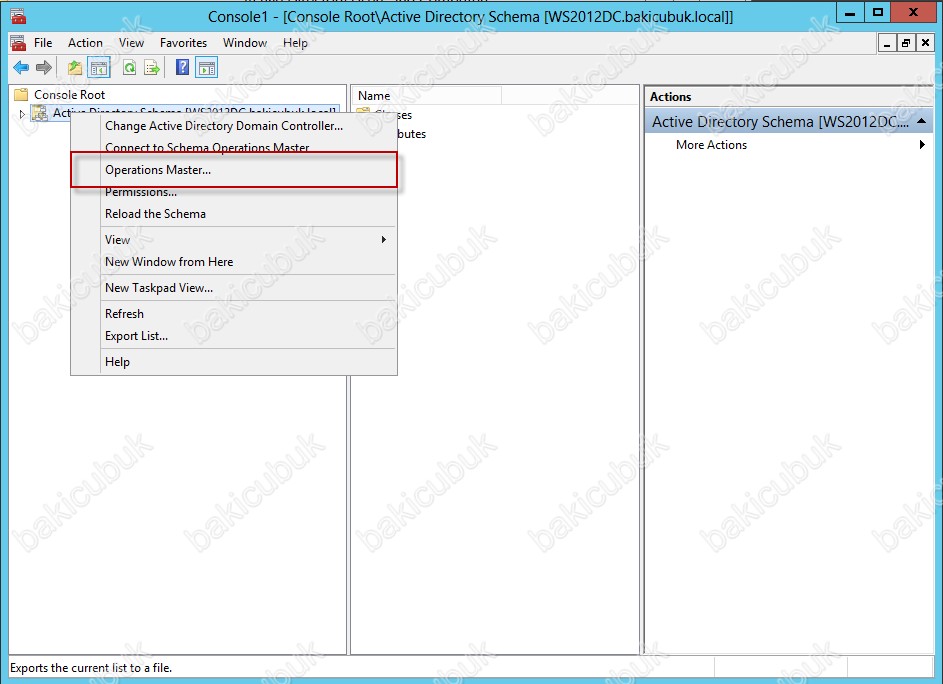943x684 pixels.
Task: Click Help in context menu
Action: (x=234, y=362)
